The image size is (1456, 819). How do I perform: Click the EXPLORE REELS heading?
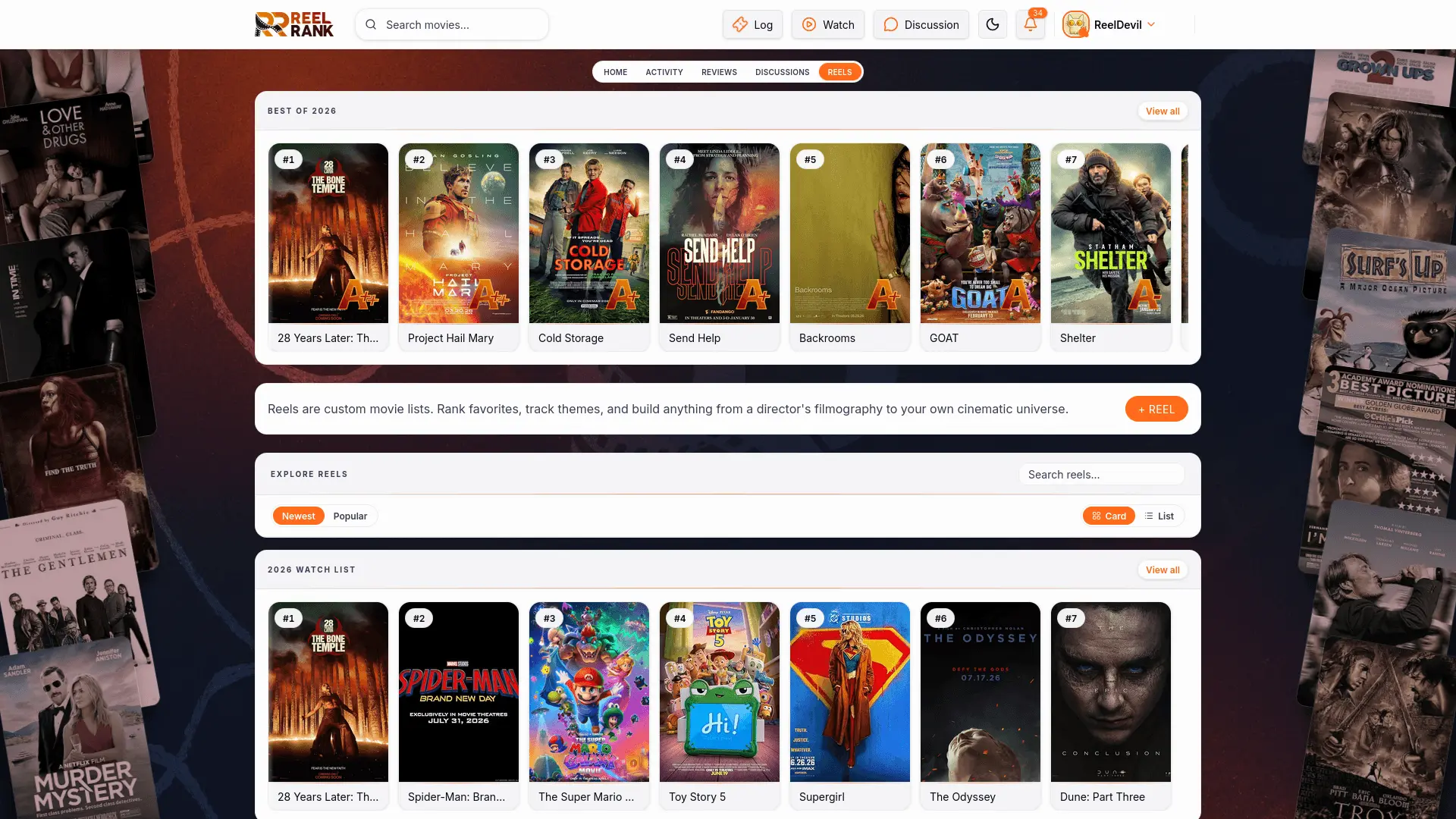point(309,474)
